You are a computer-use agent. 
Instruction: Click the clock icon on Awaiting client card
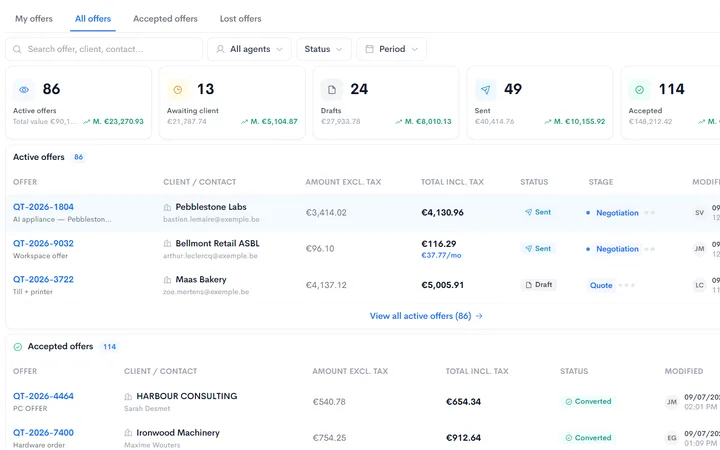(x=178, y=90)
